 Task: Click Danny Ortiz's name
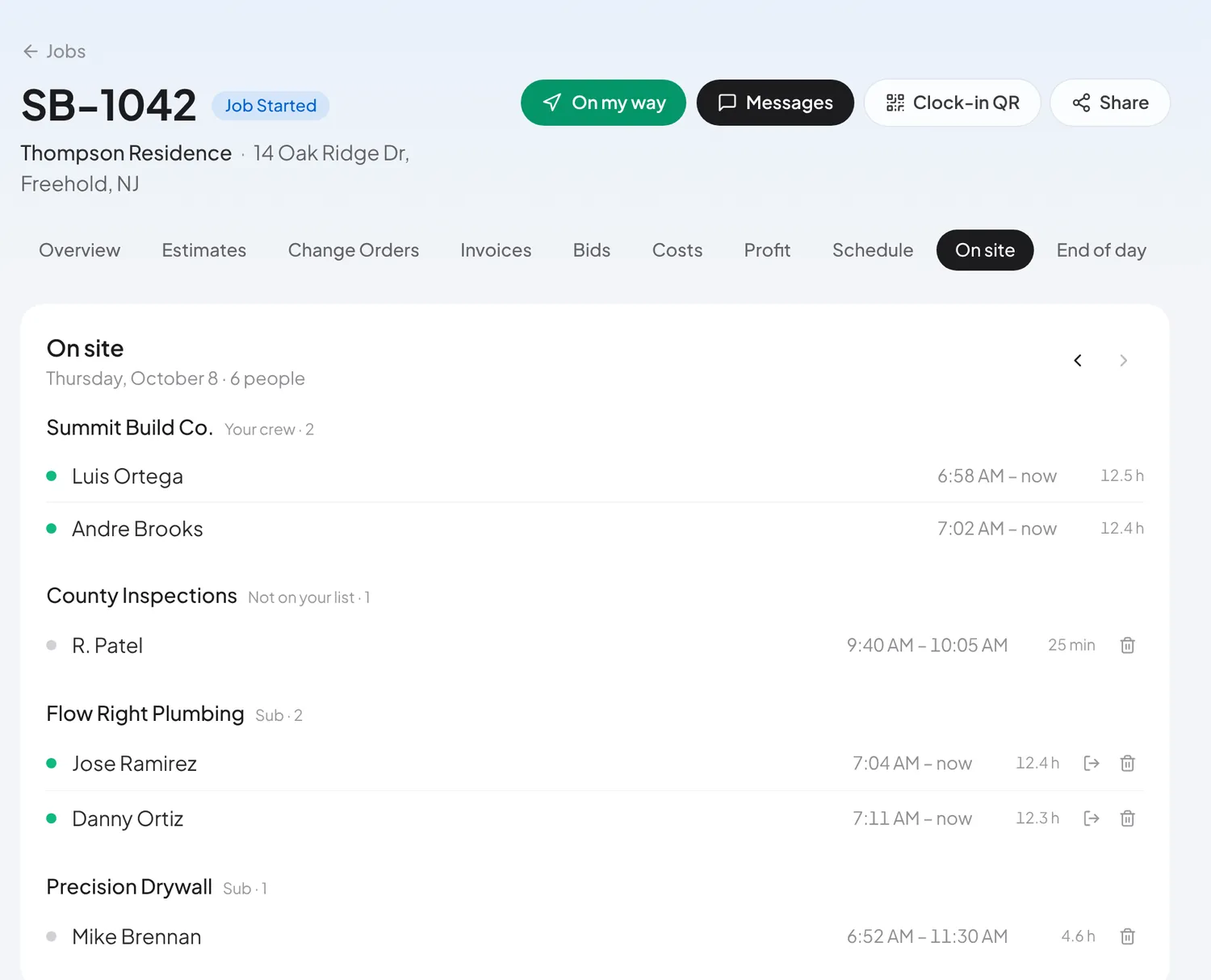click(128, 819)
